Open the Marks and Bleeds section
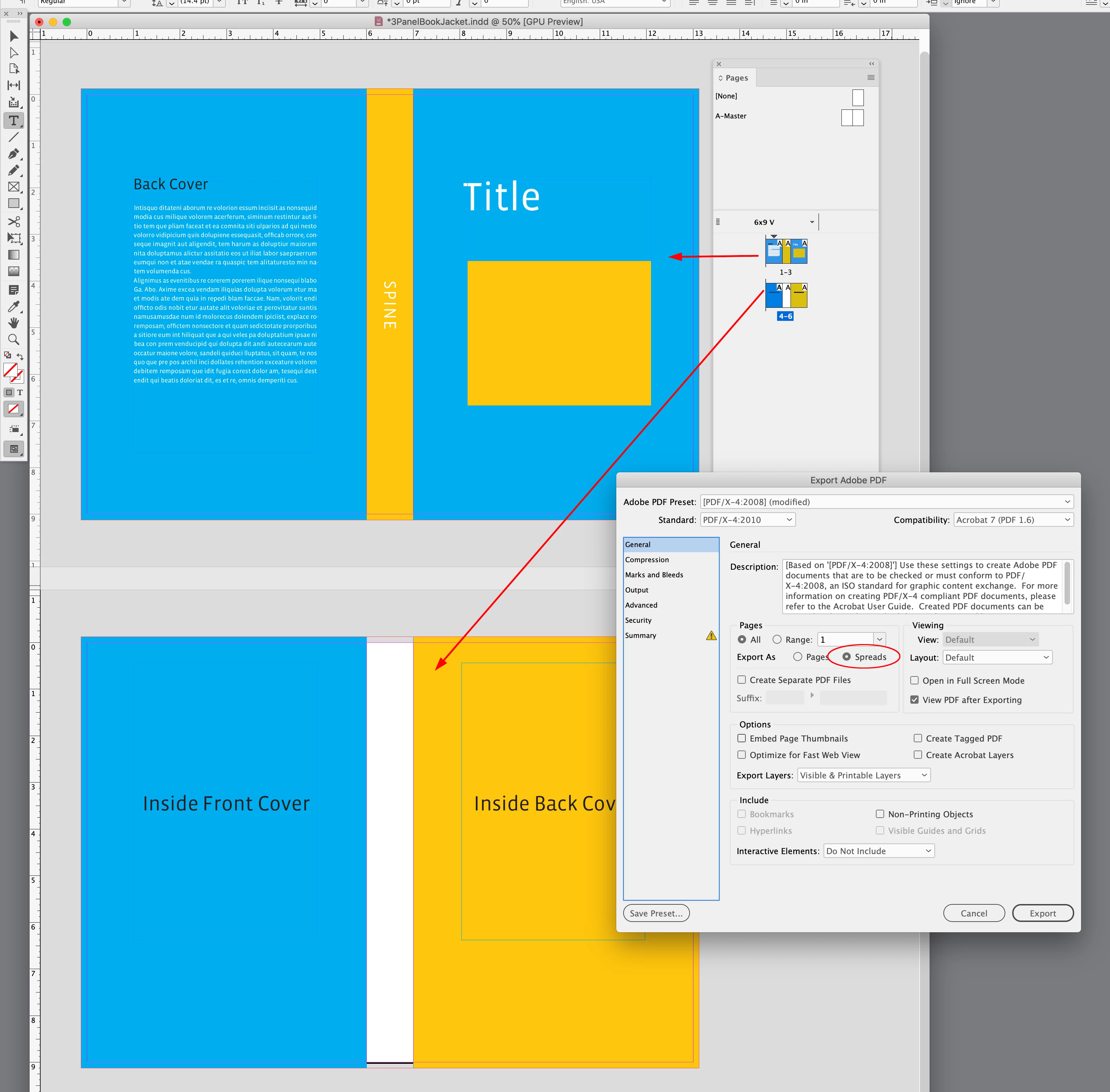This screenshot has width=1110, height=1092. pyautogui.click(x=654, y=575)
